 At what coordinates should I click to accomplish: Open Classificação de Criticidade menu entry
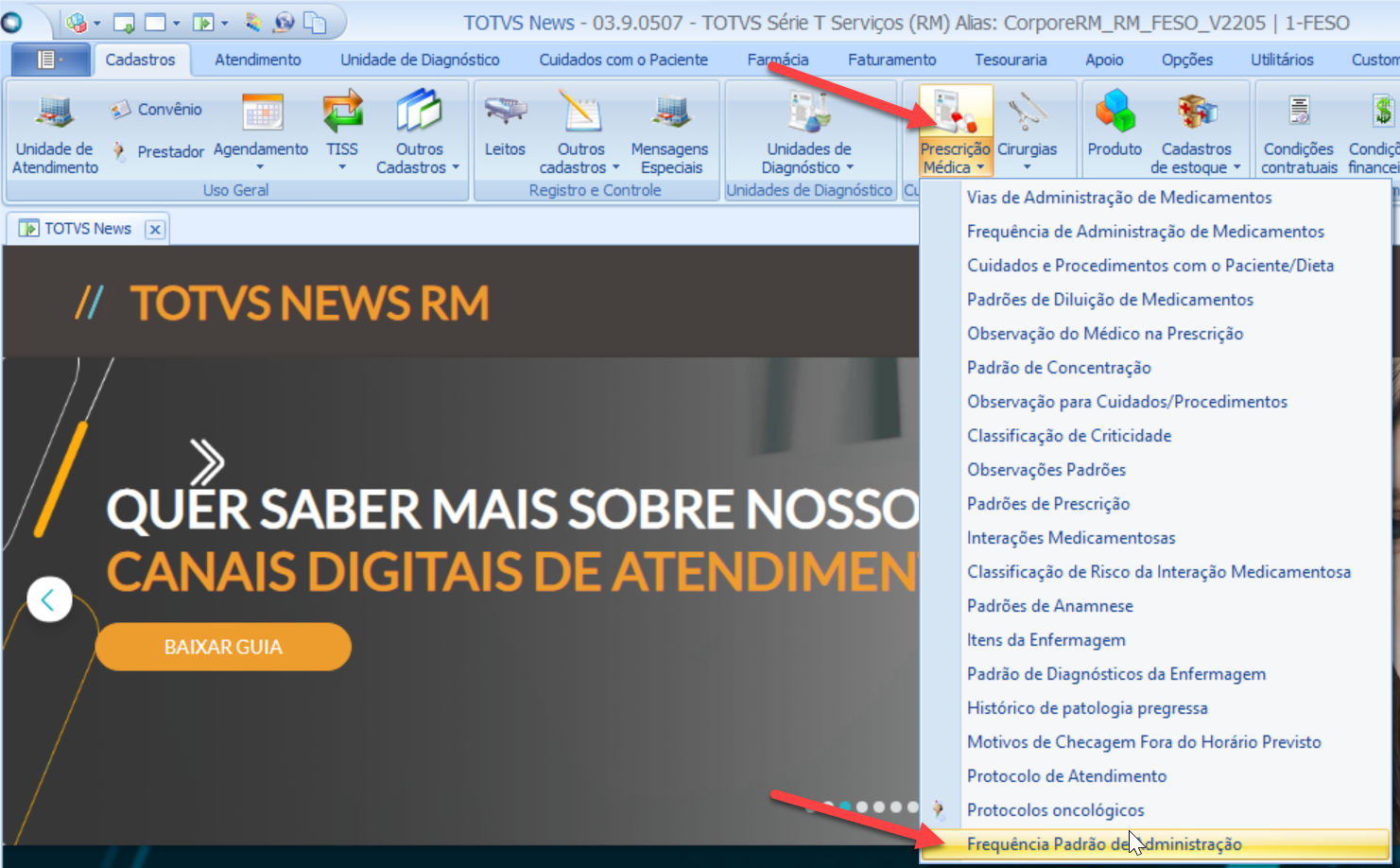point(1155,436)
